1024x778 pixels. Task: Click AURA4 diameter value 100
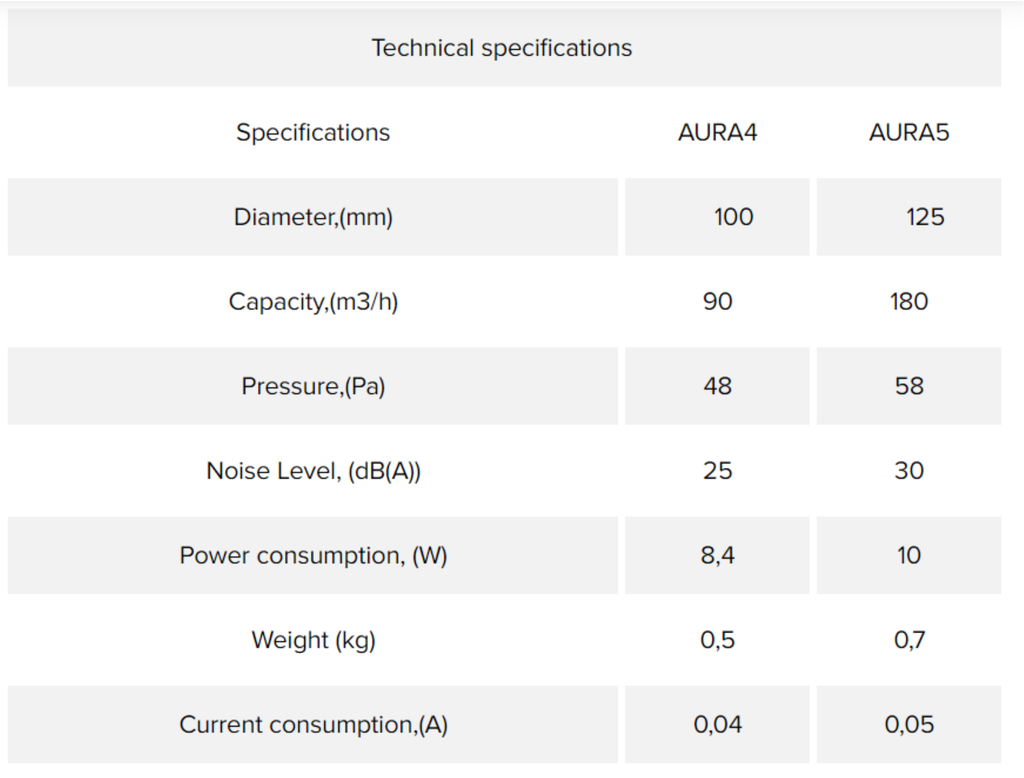(x=733, y=217)
